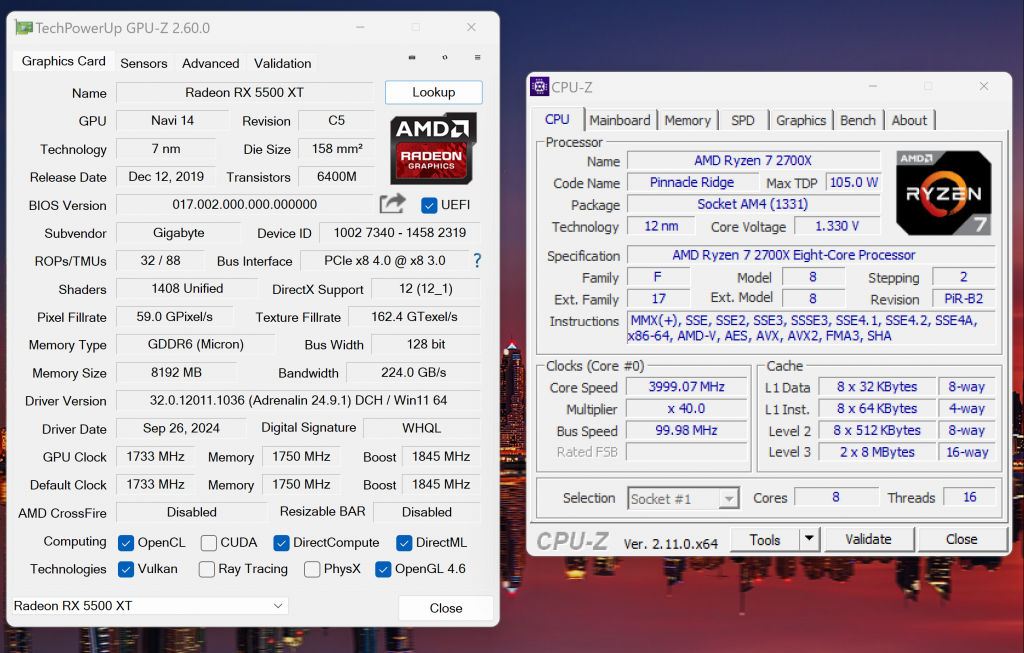Click the Validate button
Image resolution: width=1024 pixels, height=653 pixels.
tap(869, 539)
